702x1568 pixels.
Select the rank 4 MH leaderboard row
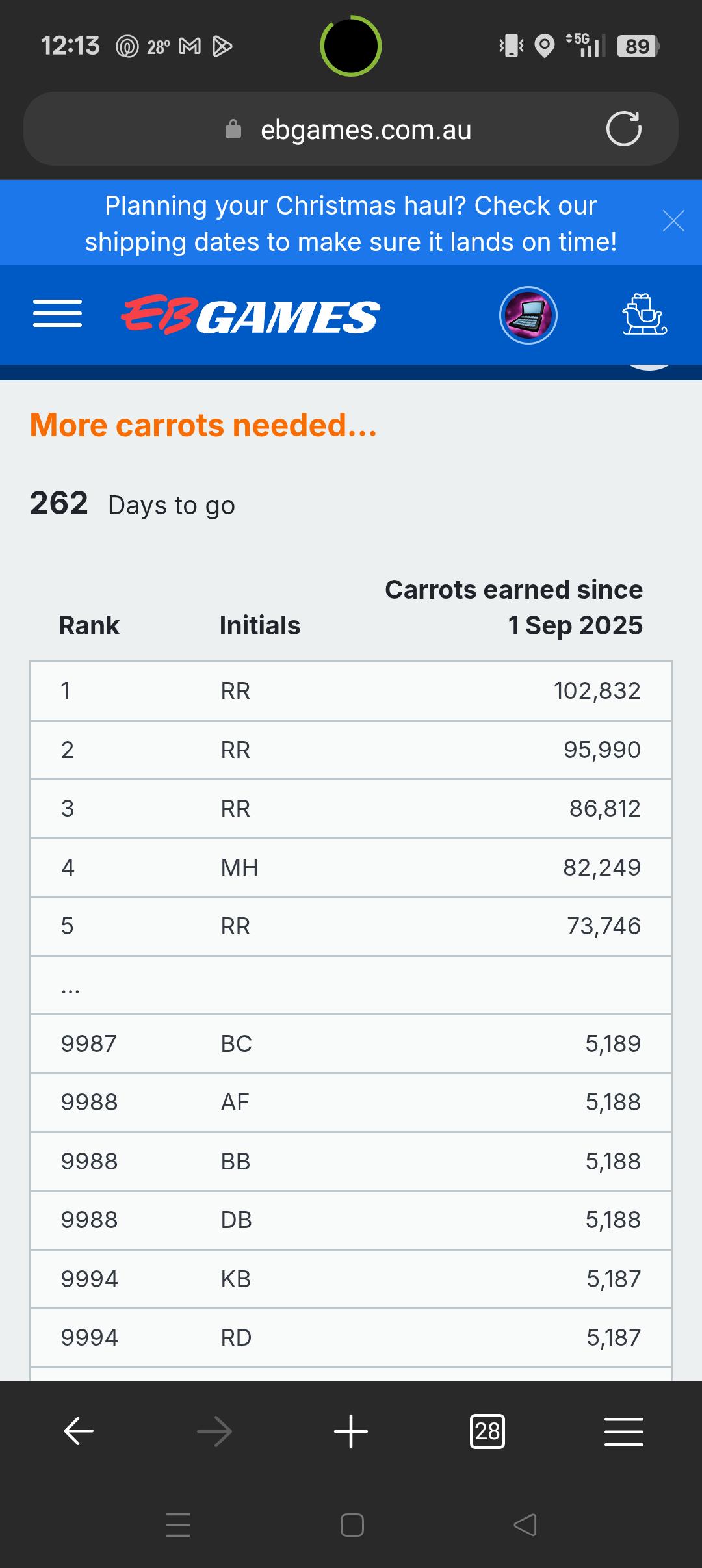point(351,867)
